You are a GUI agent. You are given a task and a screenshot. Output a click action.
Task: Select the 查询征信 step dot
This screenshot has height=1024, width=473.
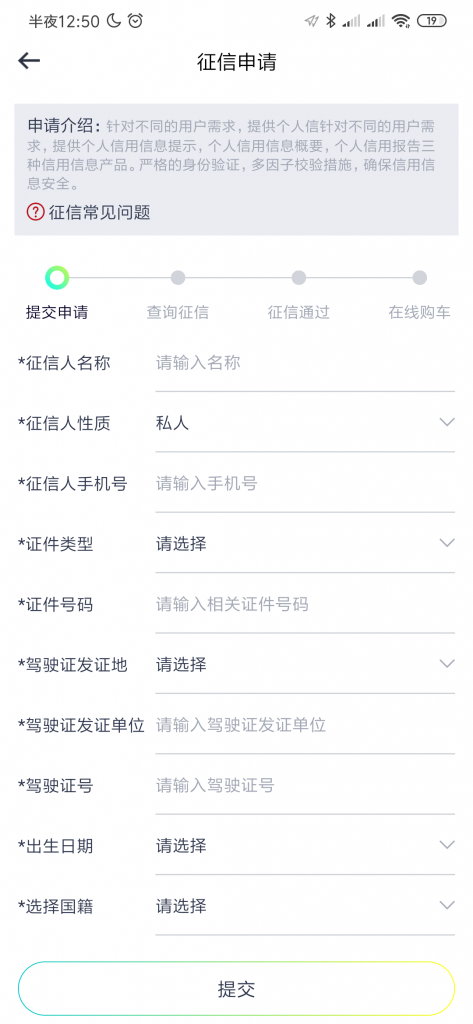178,278
